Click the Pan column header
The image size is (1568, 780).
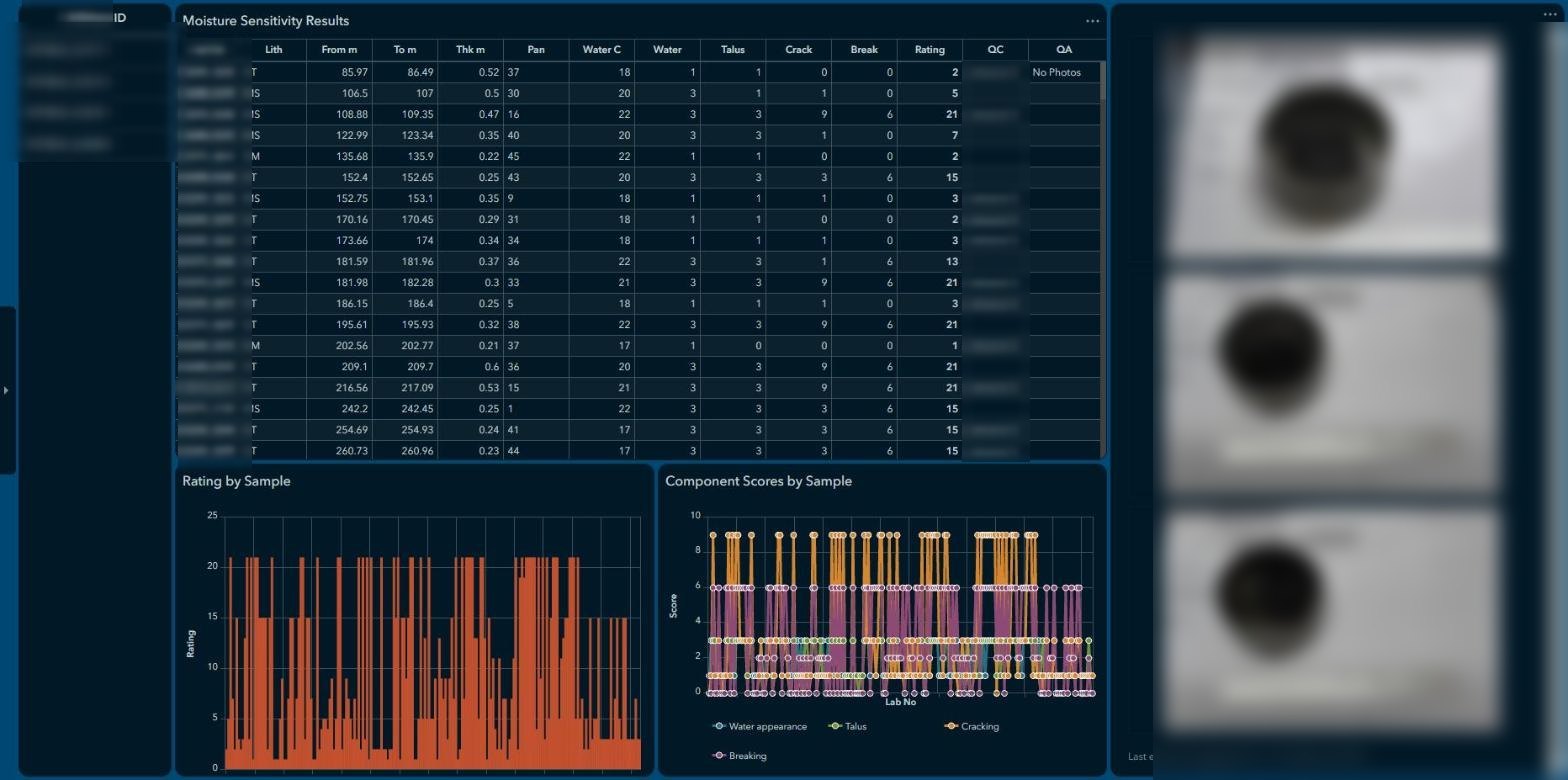(x=536, y=50)
